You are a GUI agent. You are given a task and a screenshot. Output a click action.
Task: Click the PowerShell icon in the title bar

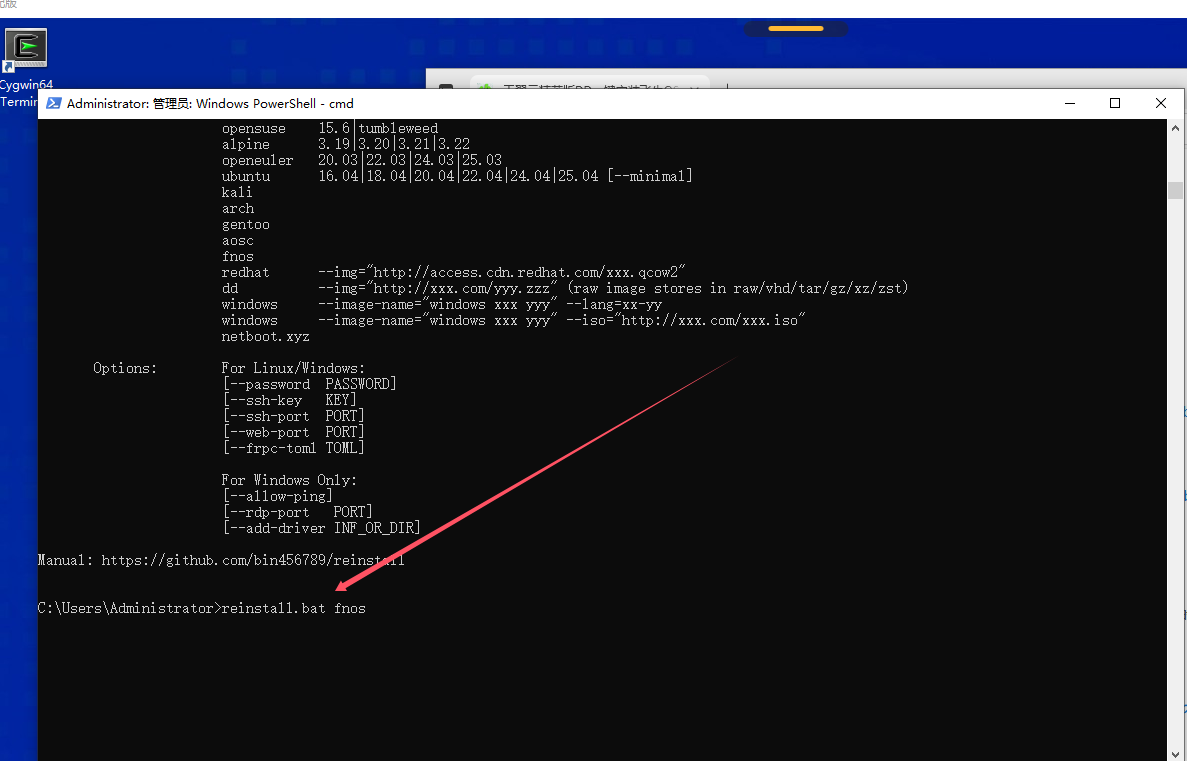[x=53, y=103]
